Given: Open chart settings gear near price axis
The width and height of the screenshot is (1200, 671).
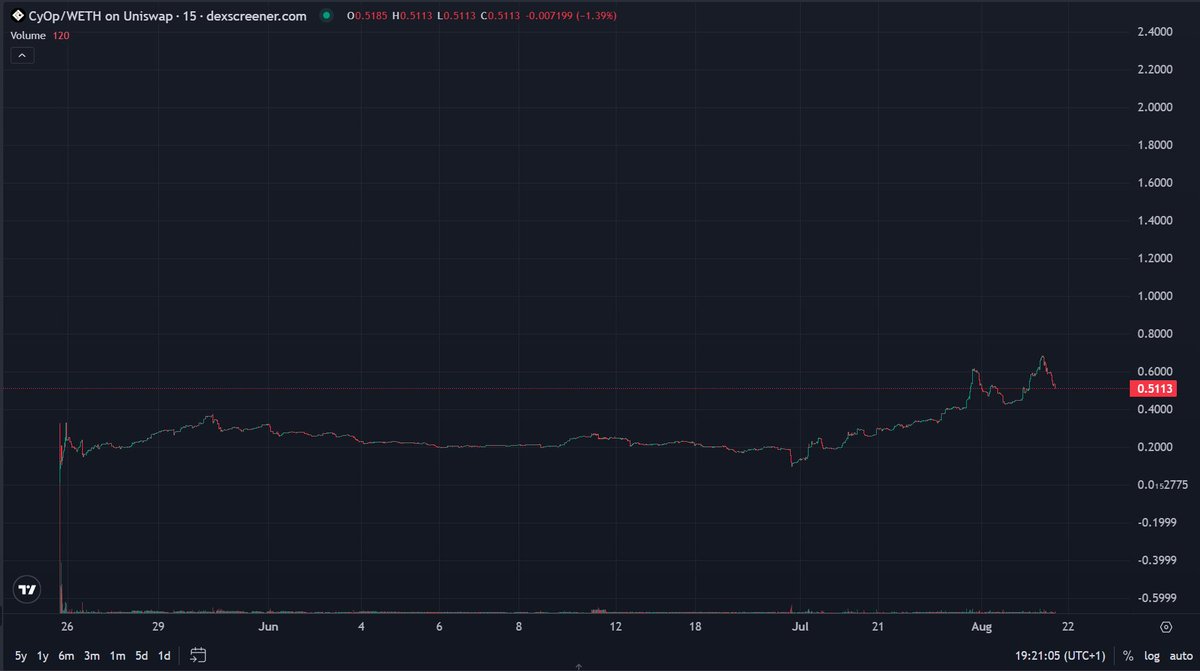Looking at the screenshot, I should [x=1165, y=627].
